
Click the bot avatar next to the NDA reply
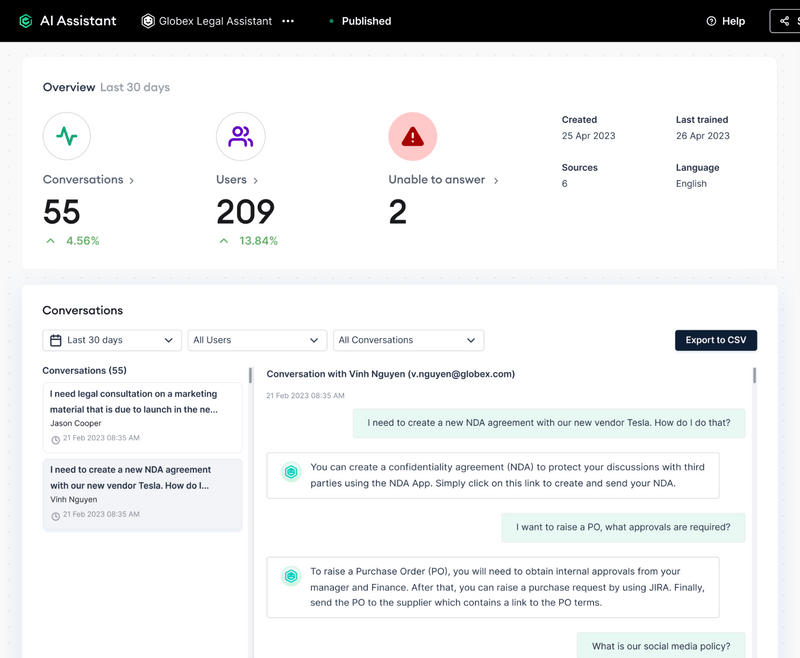[x=291, y=469]
